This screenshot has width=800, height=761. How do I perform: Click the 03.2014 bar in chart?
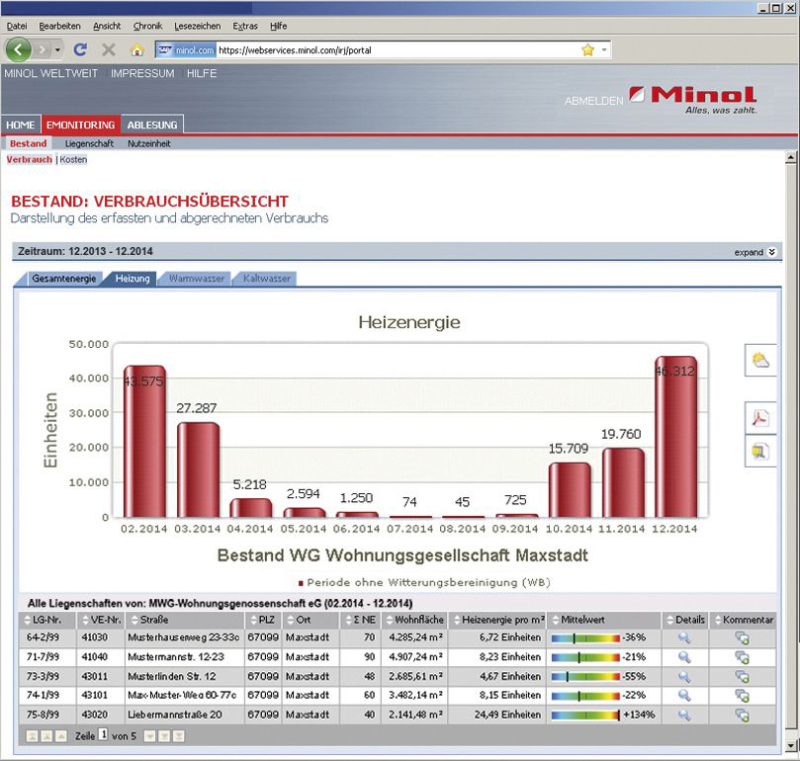[x=198, y=470]
